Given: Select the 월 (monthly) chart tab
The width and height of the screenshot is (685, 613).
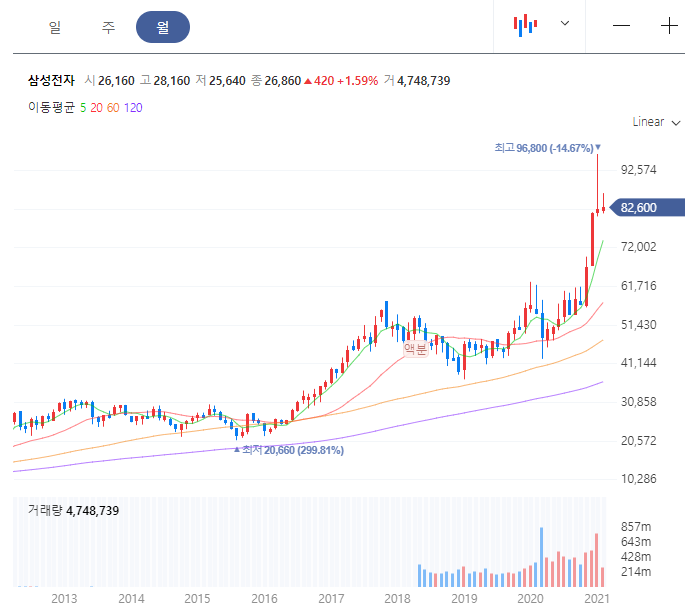Looking at the screenshot, I should coord(163,27).
